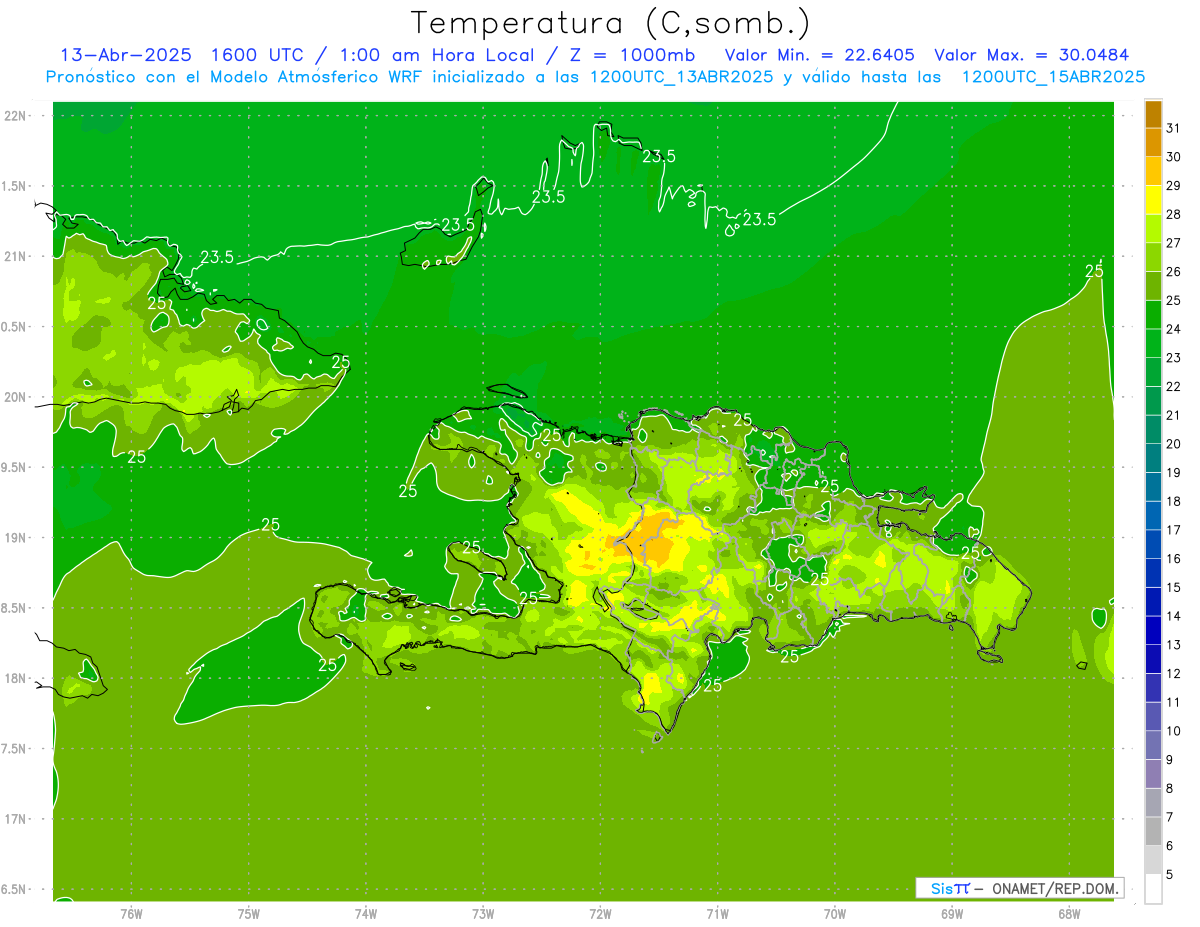Image resolution: width=1200 pixels, height=927 pixels.
Task: Click the dark orange swatch above 31
Action: (1153, 114)
